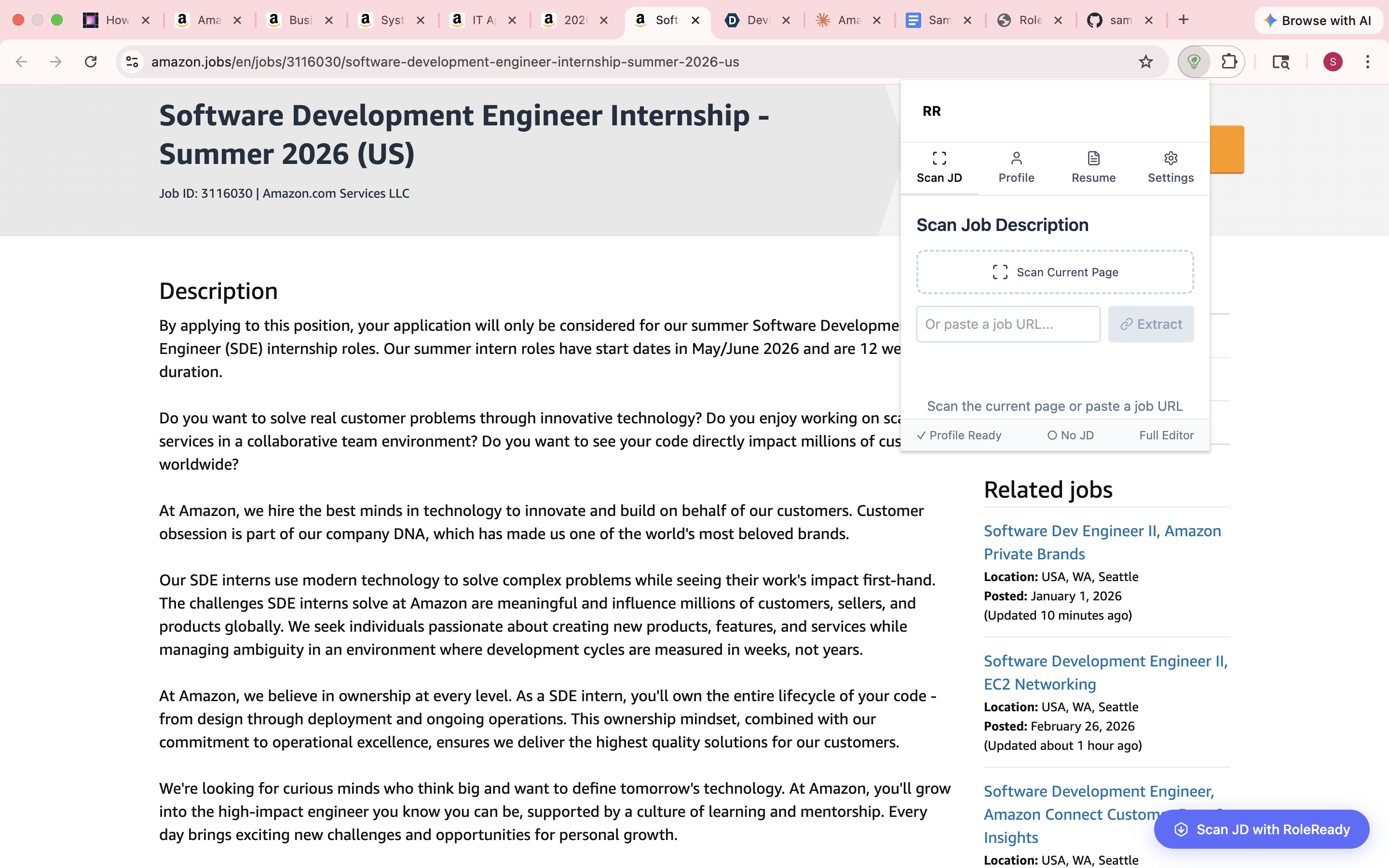The width and height of the screenshot is (1389, 868).
Task: Open the browser Extensions puzzle icon
Action: tap(1228, 61)
